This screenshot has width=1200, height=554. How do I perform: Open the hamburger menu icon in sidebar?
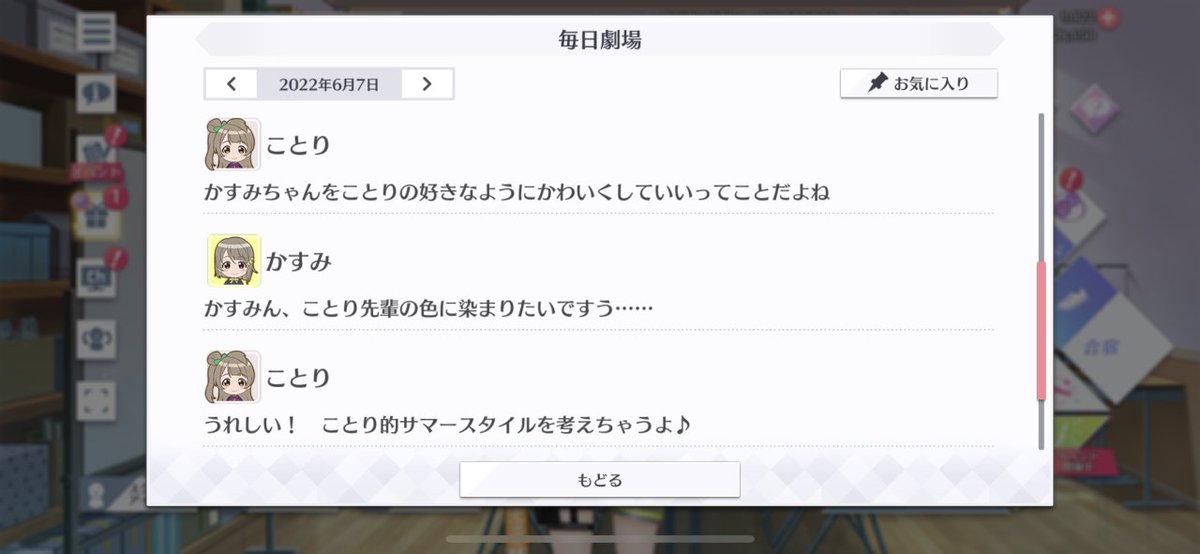(x=97, y=32)
